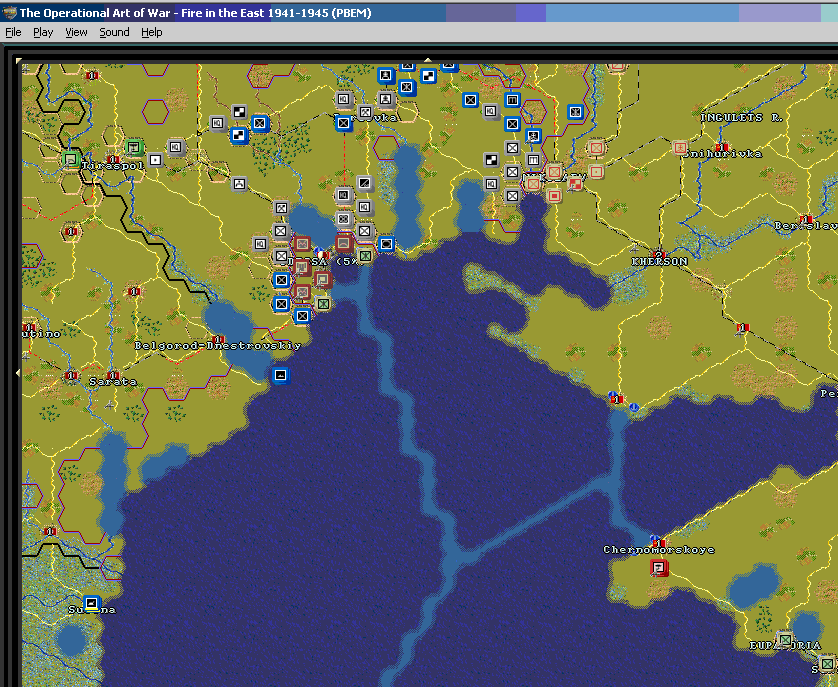The width and height of the screenshot is (839, 689).
Task: Click the Kherson objective marker numbered 2
Action: coord(659,254)
